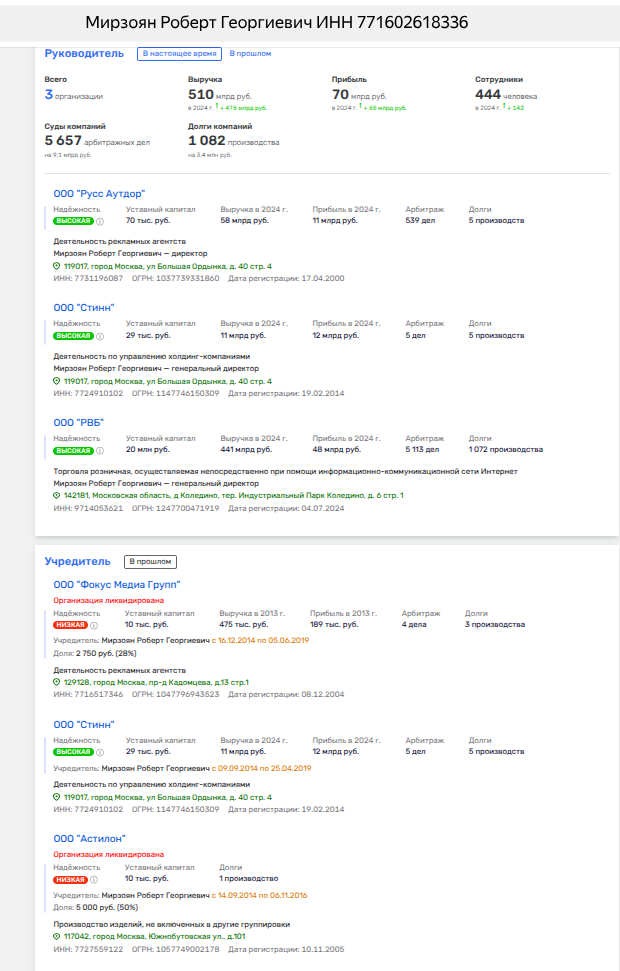Click location pin under Русс Аутдор's director line

tap(57, 266)
